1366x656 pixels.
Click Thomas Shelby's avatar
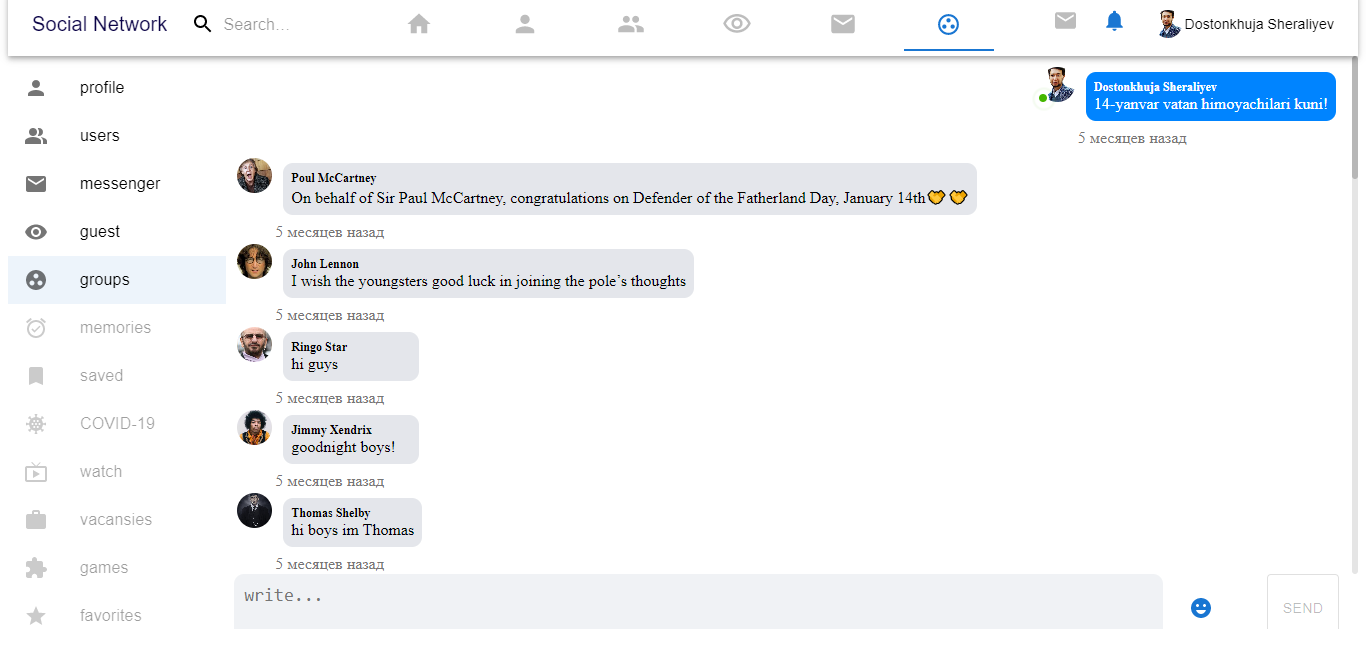pyautogui.click(x=255, y=510)
